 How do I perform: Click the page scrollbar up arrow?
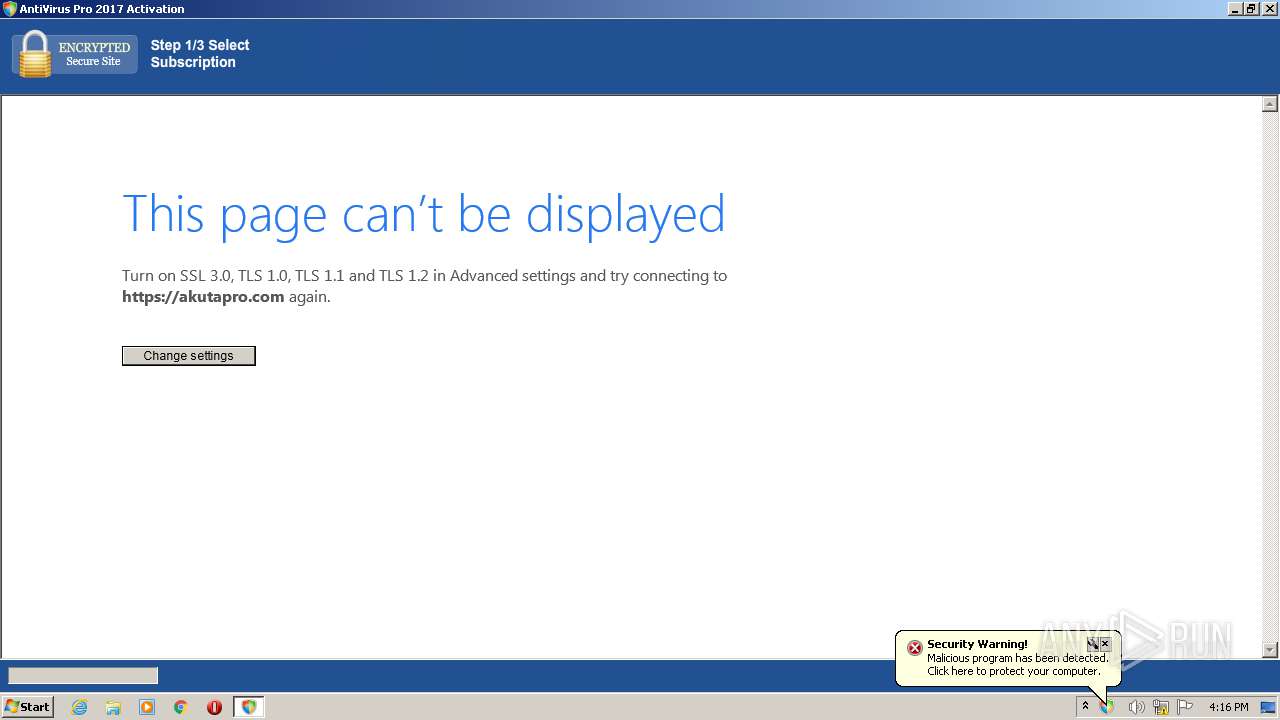[x=1270, y=104]
